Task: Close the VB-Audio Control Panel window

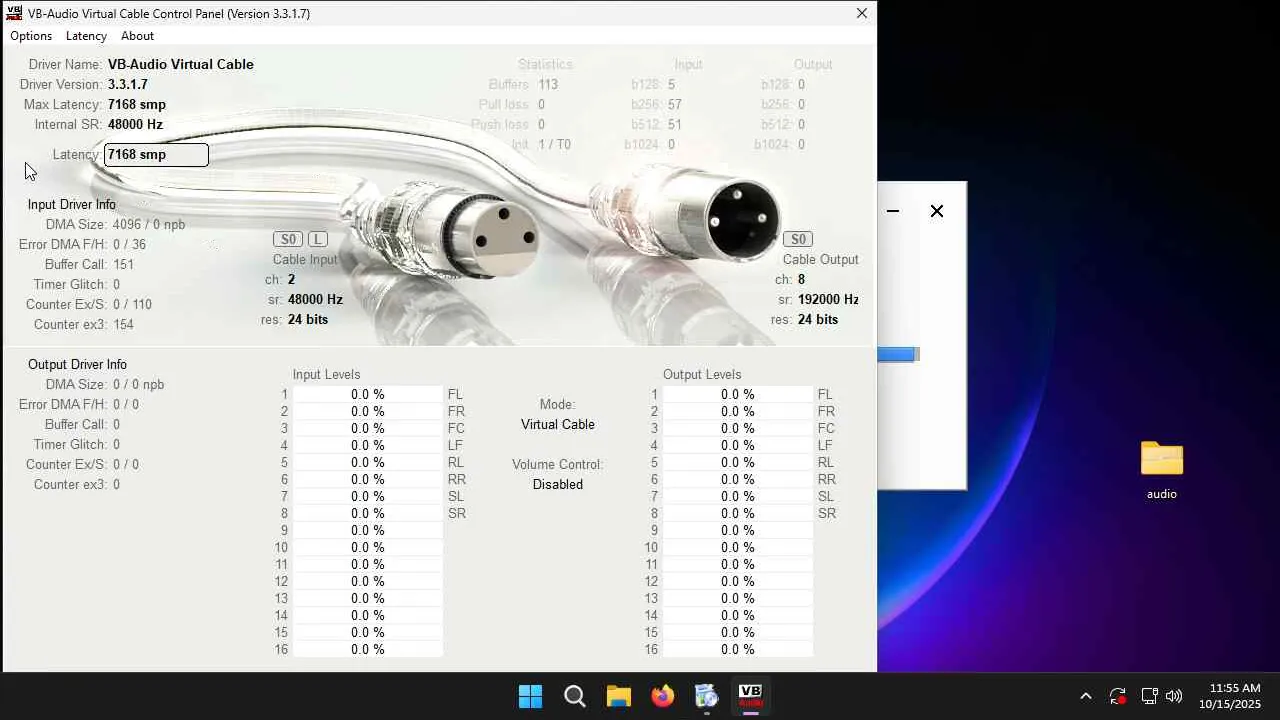Action: 862,14
